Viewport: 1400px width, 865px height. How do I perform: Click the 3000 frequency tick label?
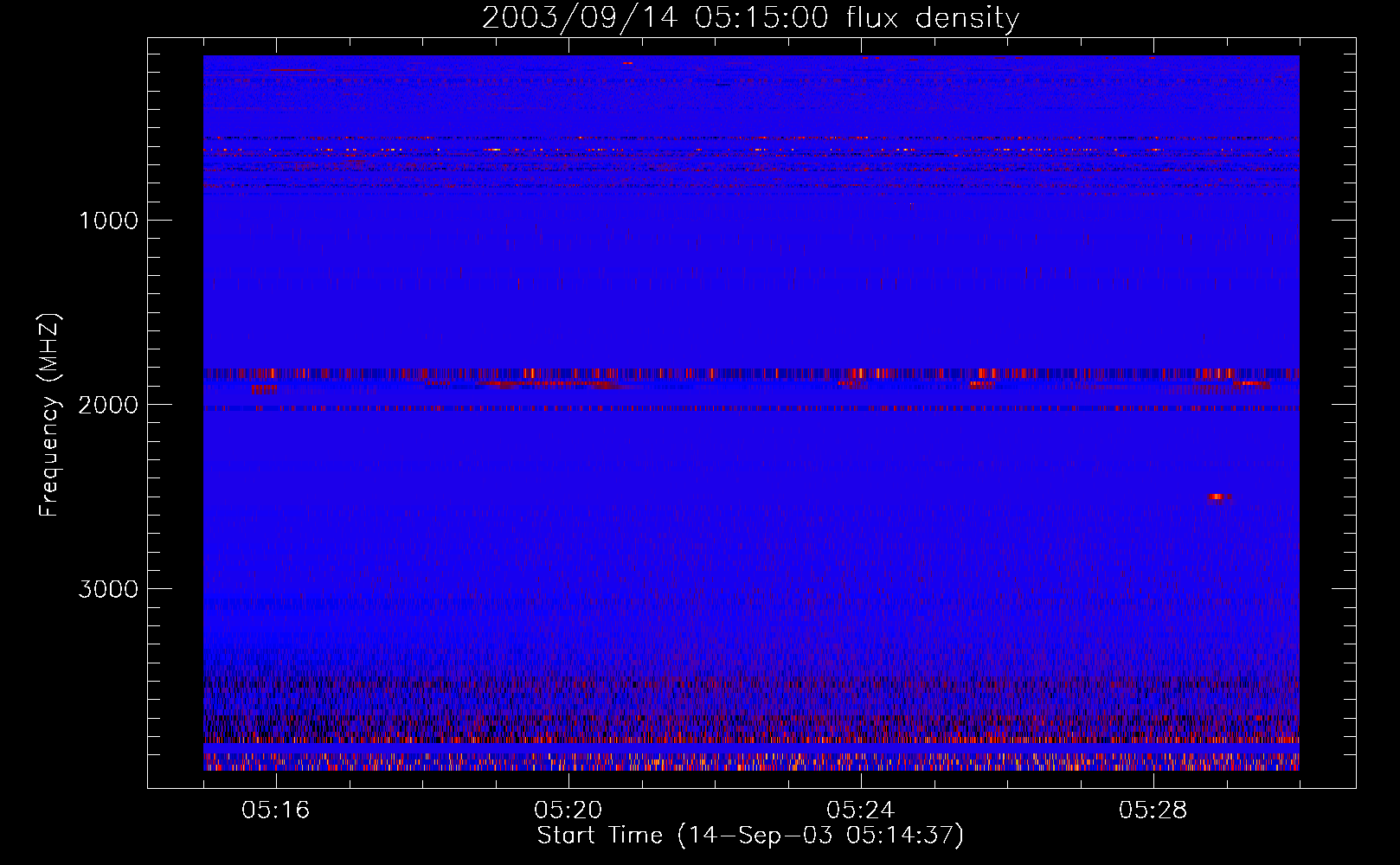(x=108, y=589)
